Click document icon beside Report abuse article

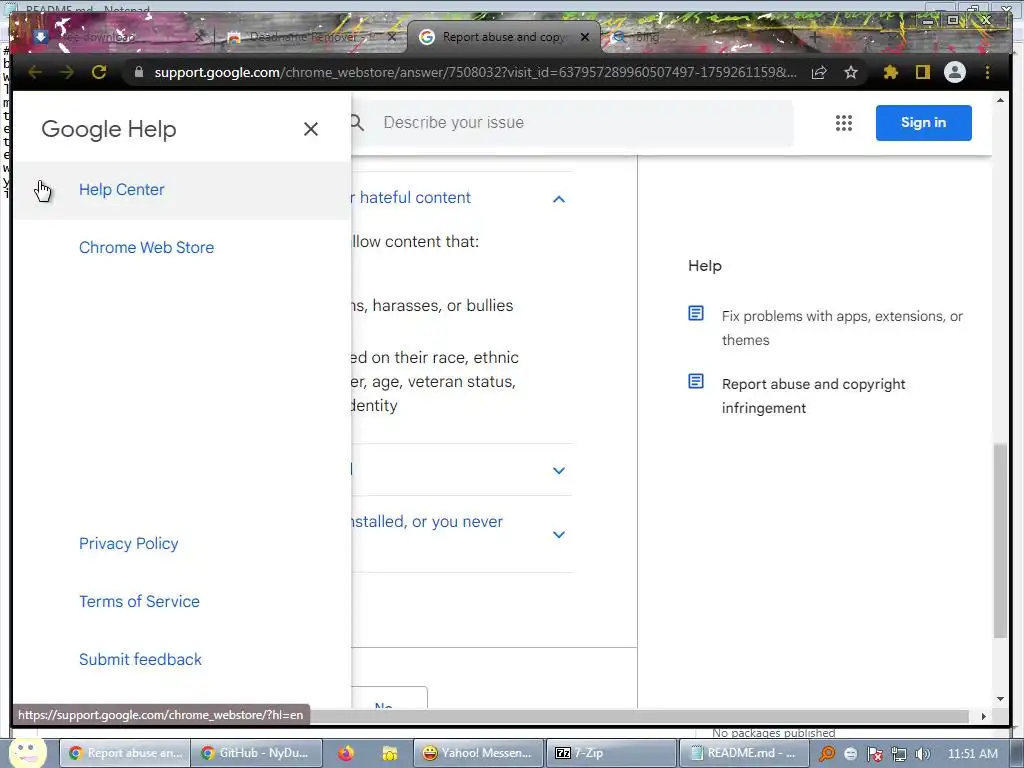click(x=696, y=381)
